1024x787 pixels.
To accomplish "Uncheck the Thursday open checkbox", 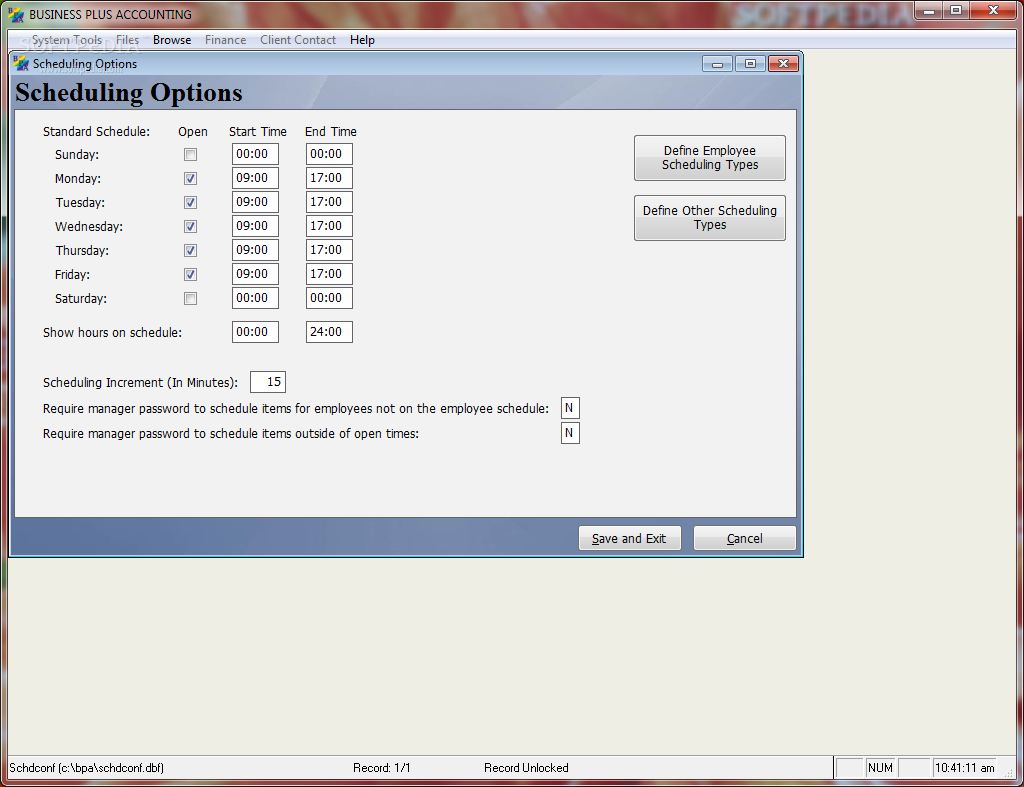I will click(190, 250).
